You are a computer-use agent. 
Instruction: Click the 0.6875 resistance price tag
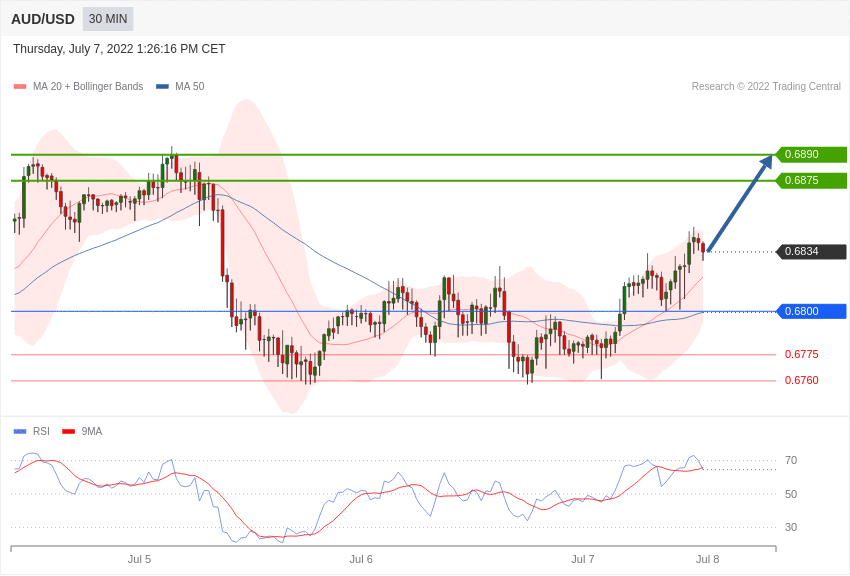click(x=812, y=180)
